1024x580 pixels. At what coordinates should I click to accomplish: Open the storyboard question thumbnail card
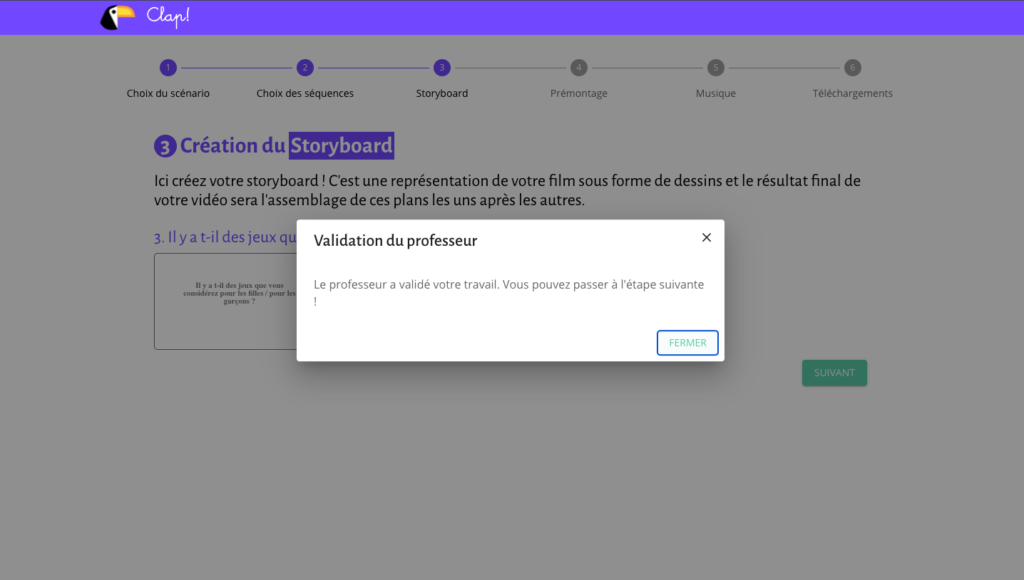(225, 301)
